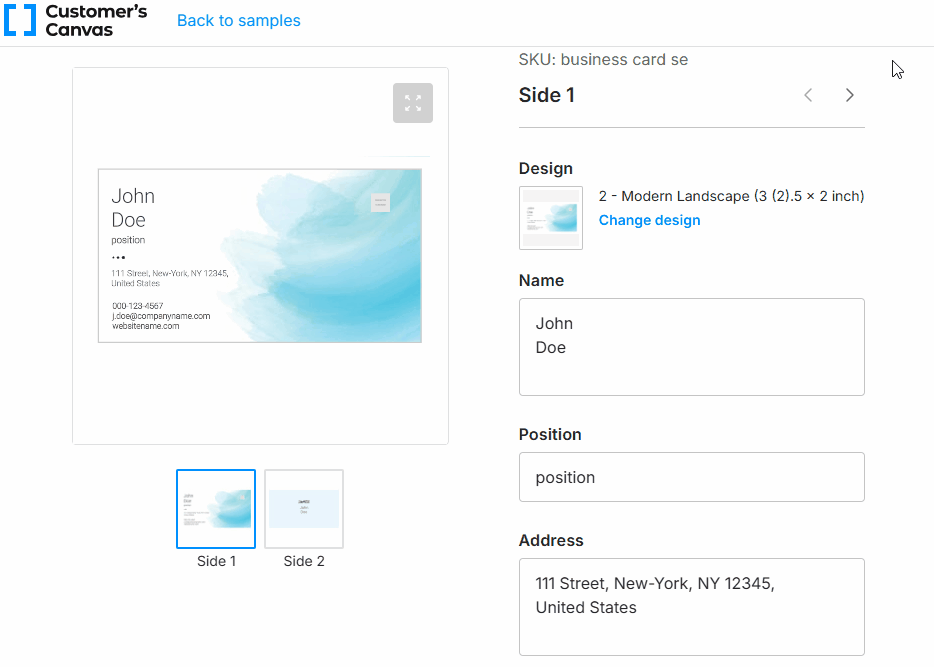Go to the previous side arrow
The image size is (934, 667).
(808, 95)
